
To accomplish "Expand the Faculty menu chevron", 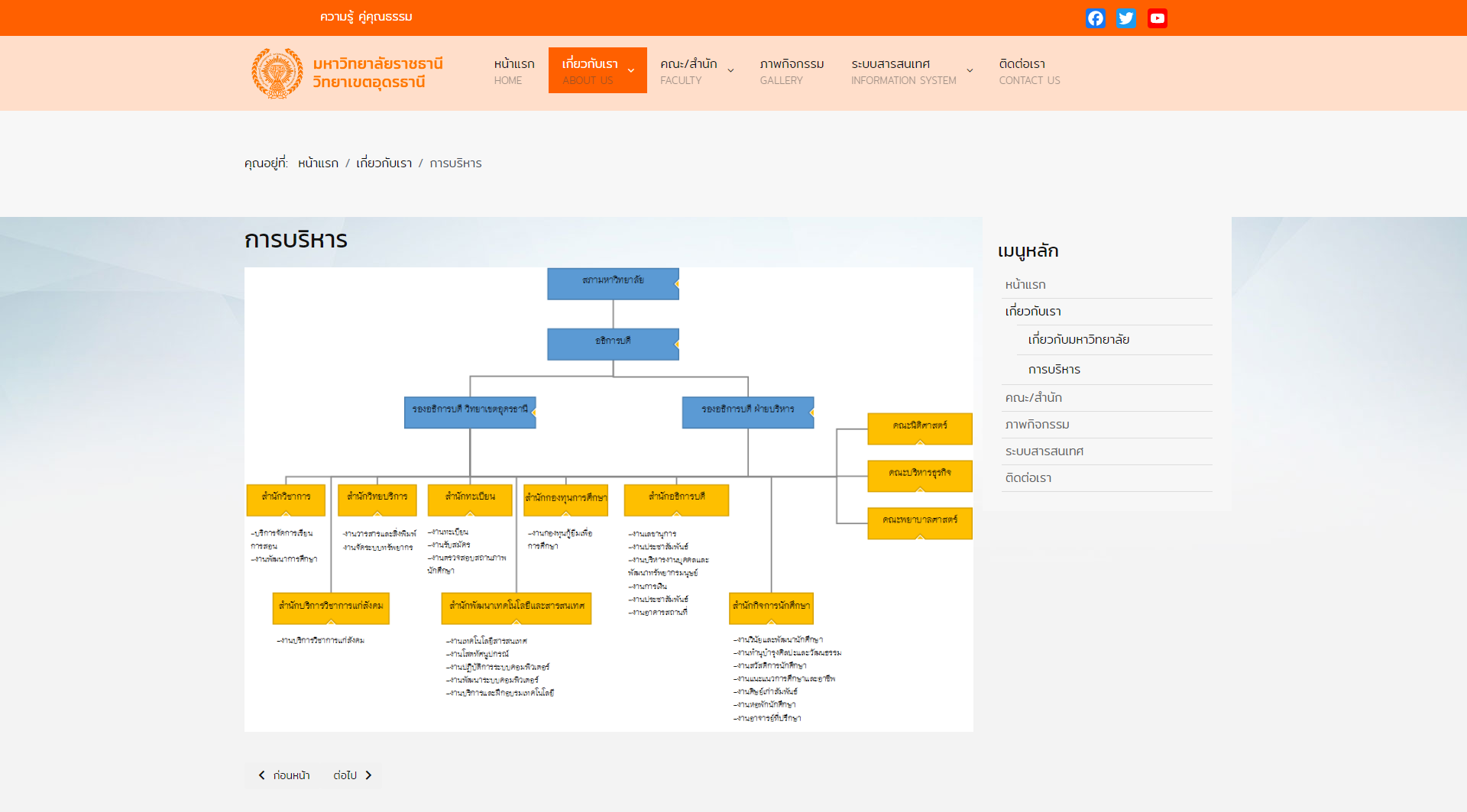I will click(730, 71).
